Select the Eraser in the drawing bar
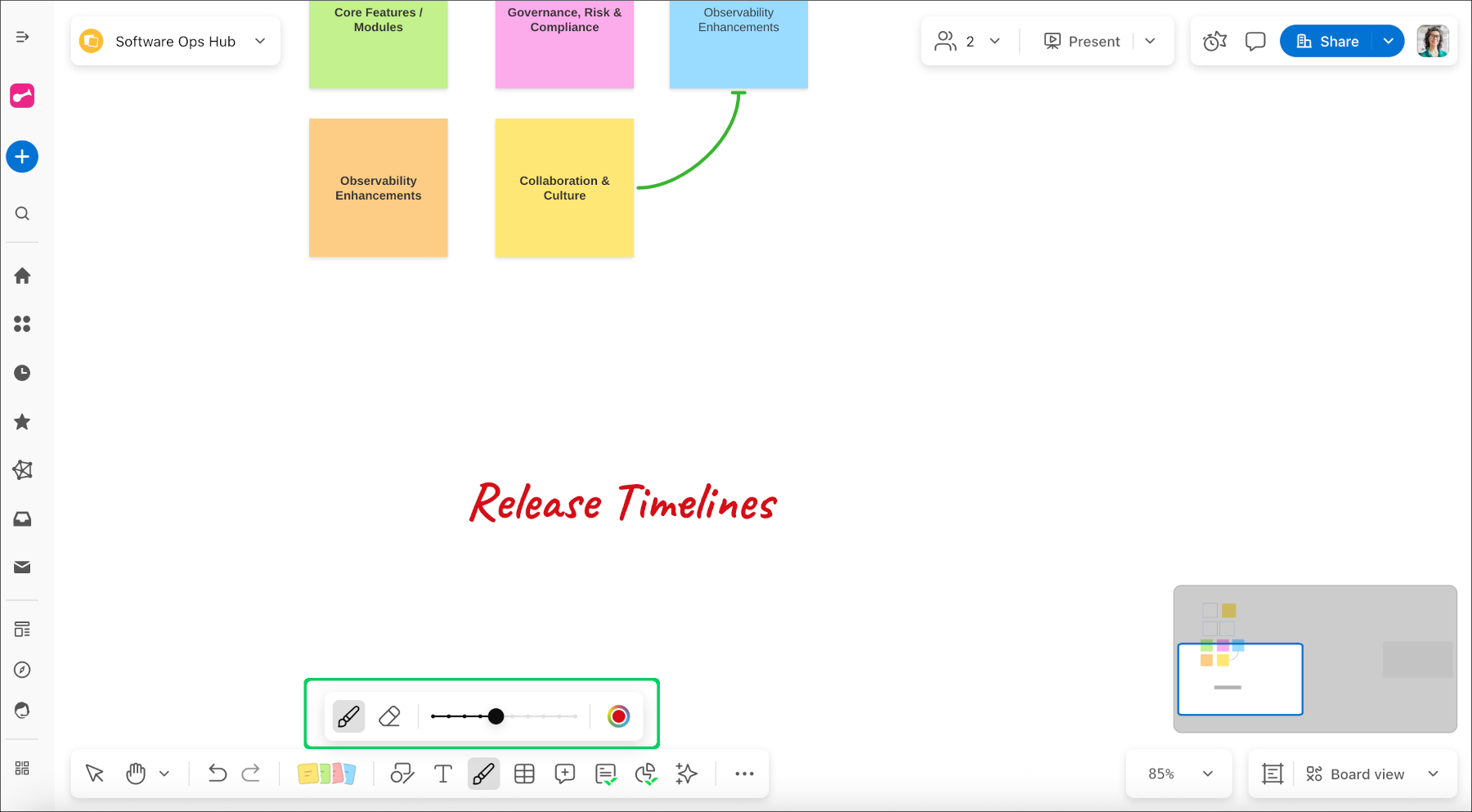The width and height of the screenshot is (1472, 812). pyautogui.click(x=389, y=716)
